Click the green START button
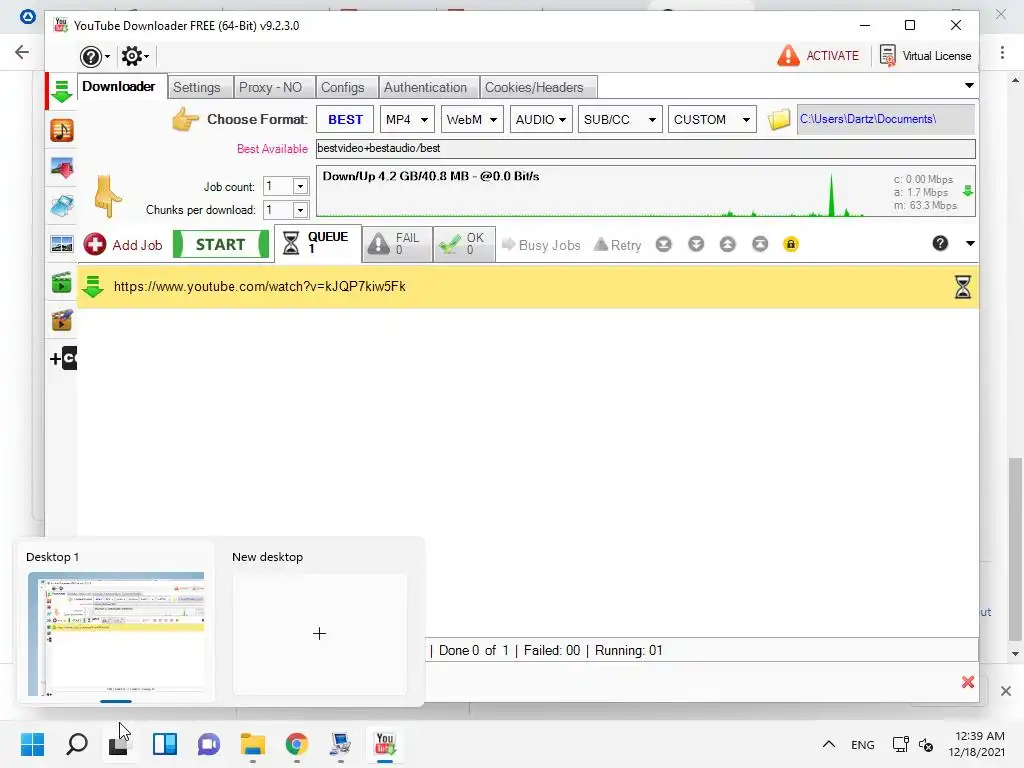This screenshot has width=1024, height=768. pyautogui.click(x=221, y=244)
